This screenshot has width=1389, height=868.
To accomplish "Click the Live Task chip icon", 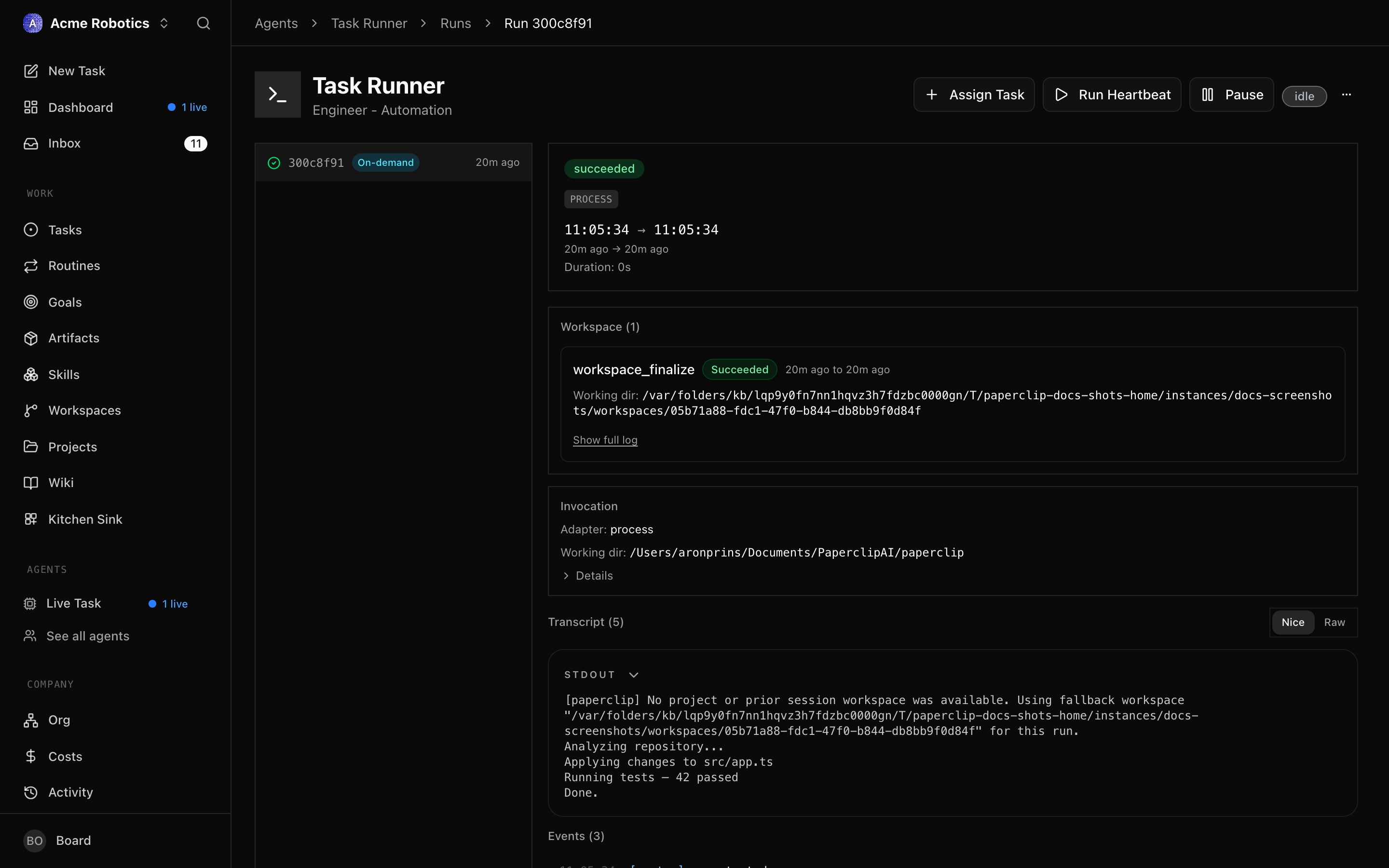I will (x=30, y=603).
